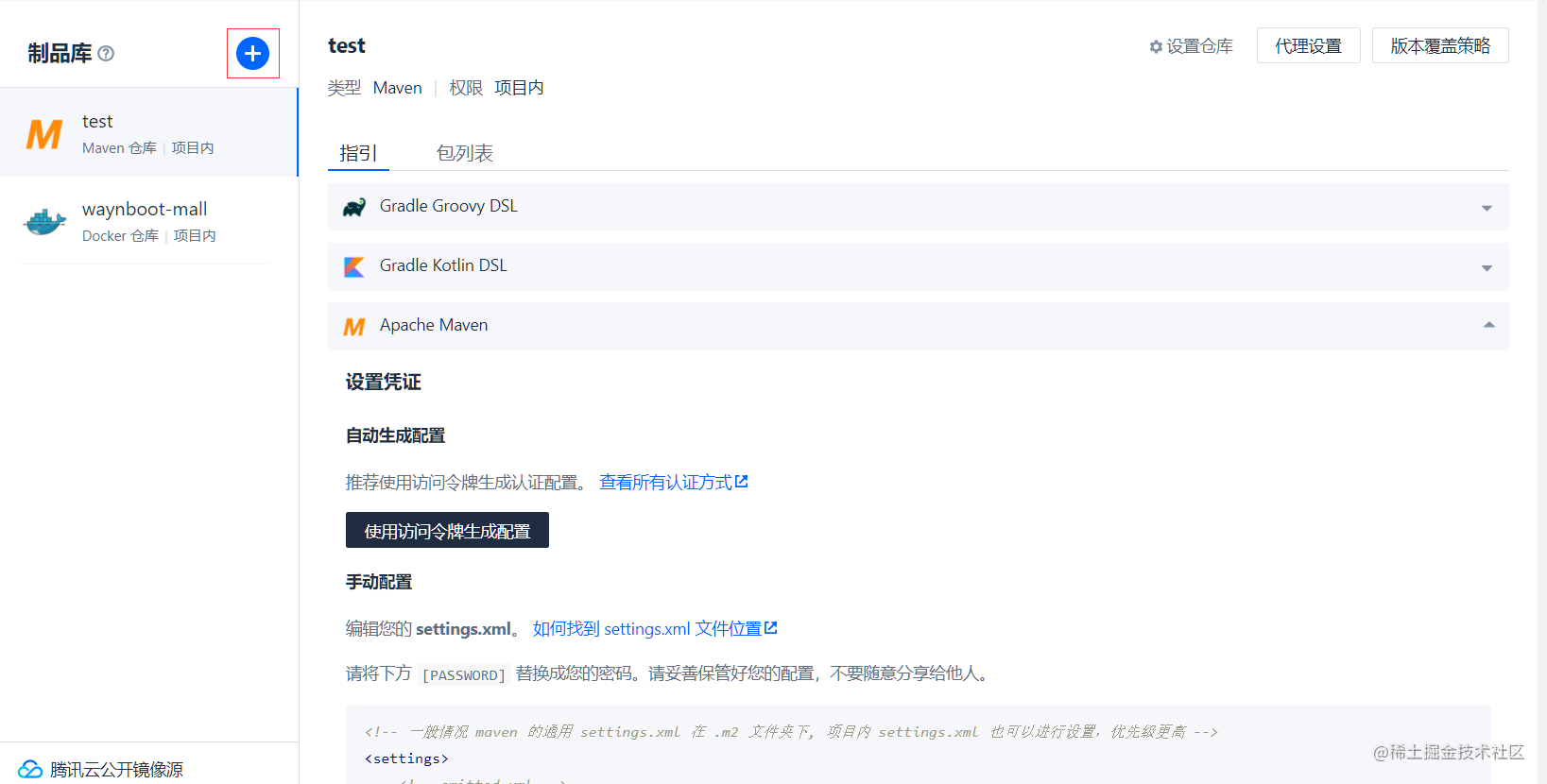Click external link icon after settings.xml 文件位置
This screenshot has width=1547, height=784.
coord(771,628)
